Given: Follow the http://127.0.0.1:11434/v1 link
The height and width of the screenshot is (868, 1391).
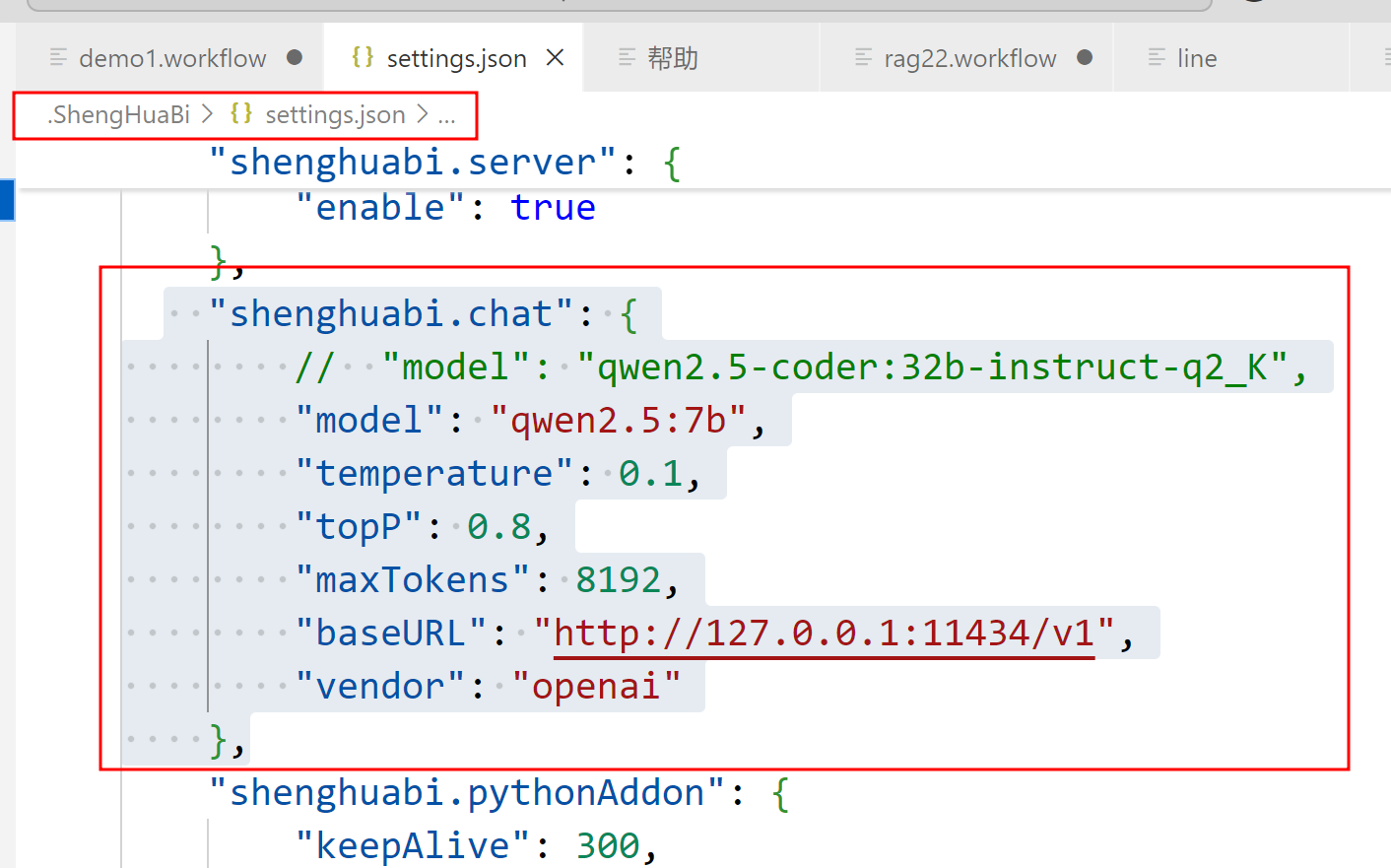Looking at the screenshot, I should point(824,633).
